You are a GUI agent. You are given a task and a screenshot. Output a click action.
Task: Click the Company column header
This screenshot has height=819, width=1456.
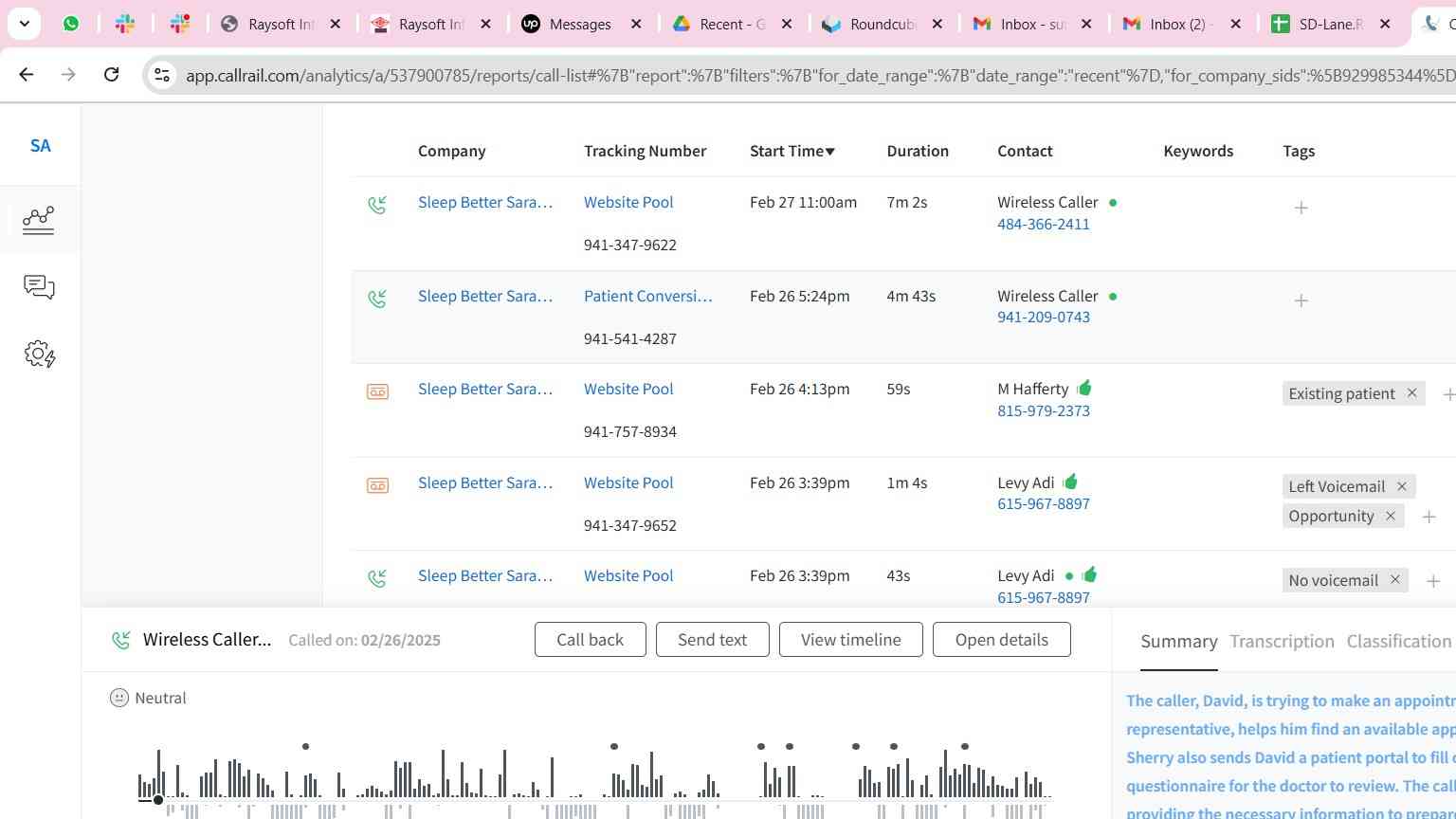coord(451,151)
